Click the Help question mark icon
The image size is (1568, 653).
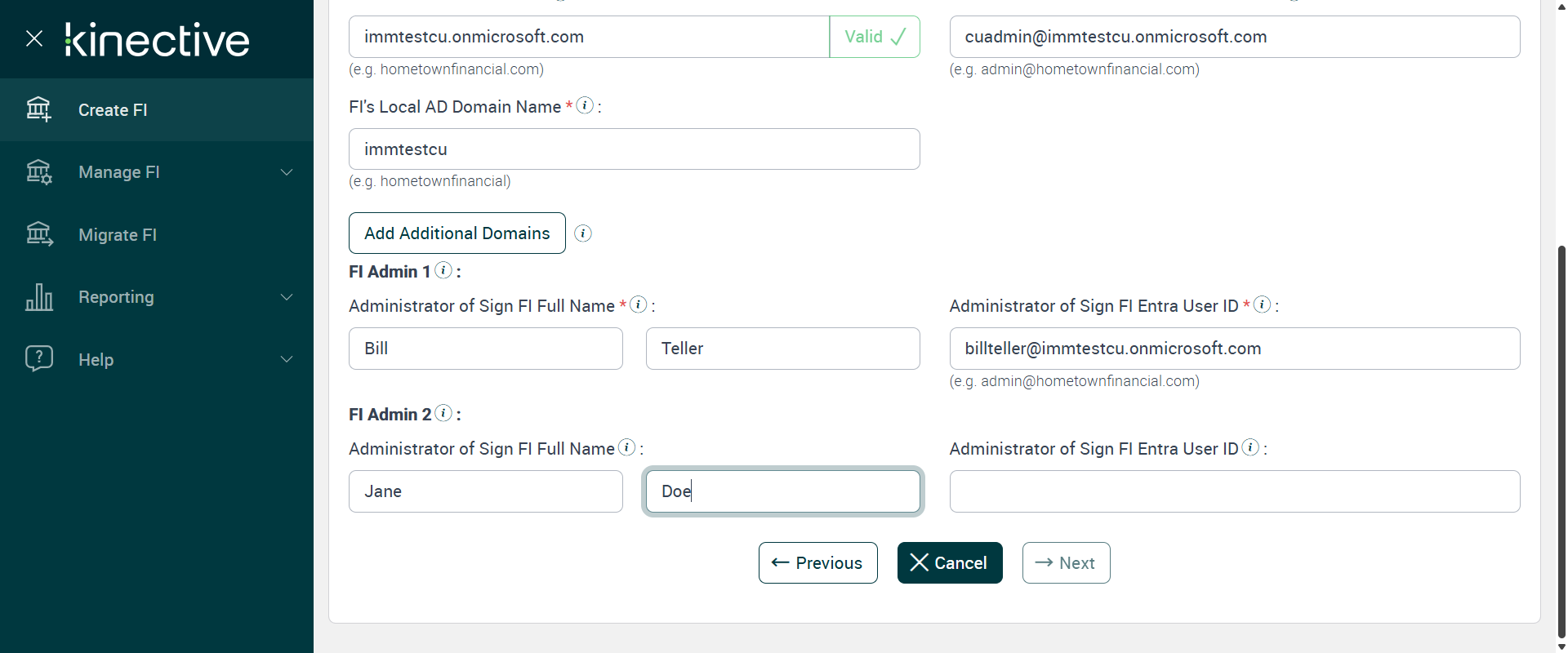click(x=38, y=359)
